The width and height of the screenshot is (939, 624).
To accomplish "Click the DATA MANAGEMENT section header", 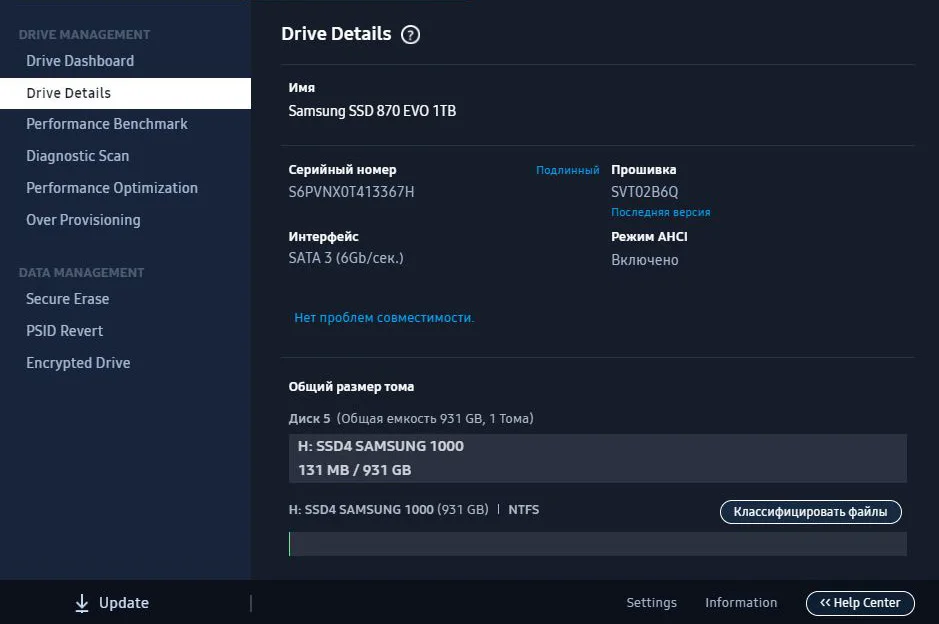I will click(x=81, y=273).
